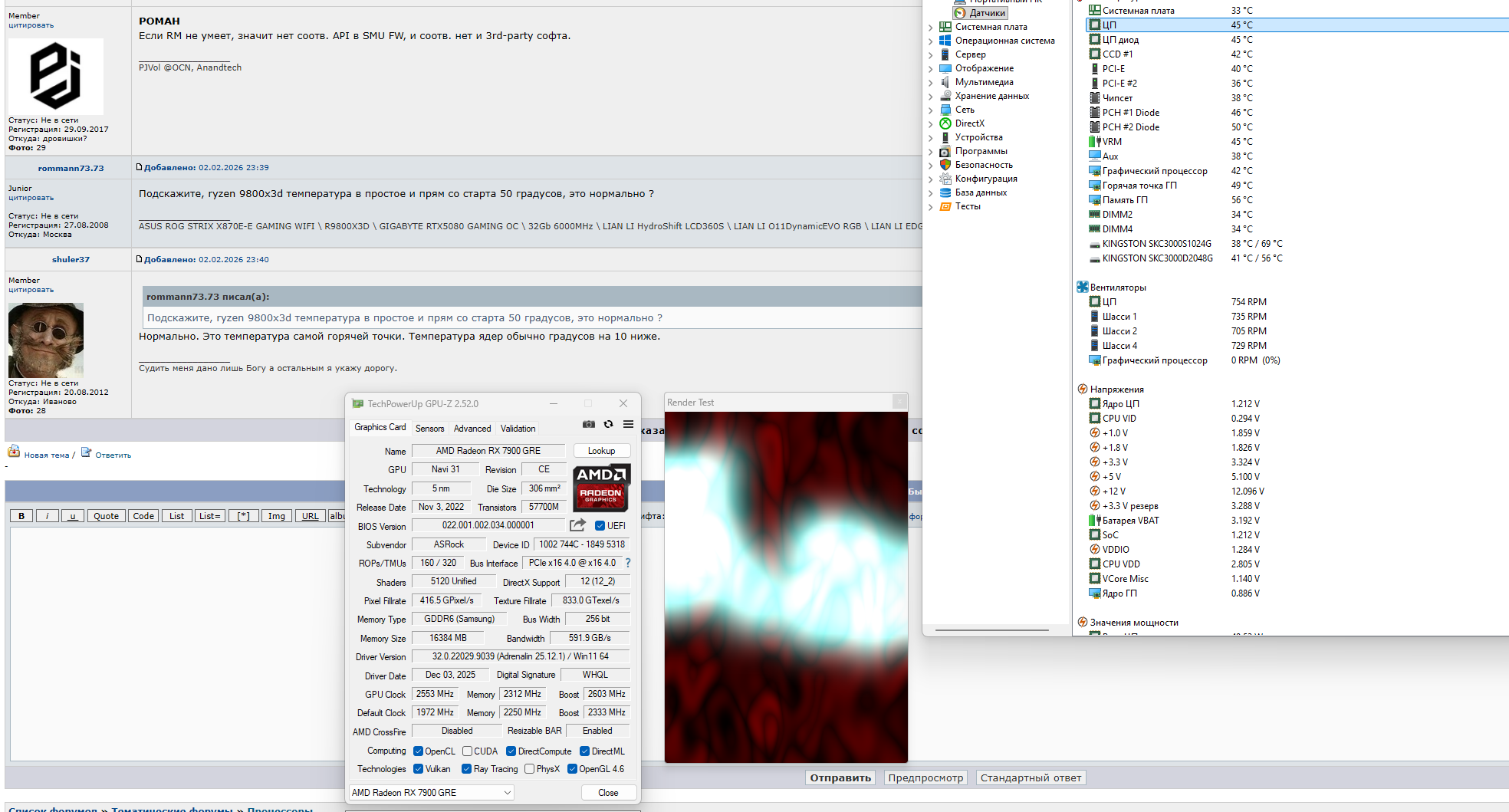The height and width of the screenshot is (812, 1509).
Task: Submit the reply with Отправить
Action: (x=840, y=777)
